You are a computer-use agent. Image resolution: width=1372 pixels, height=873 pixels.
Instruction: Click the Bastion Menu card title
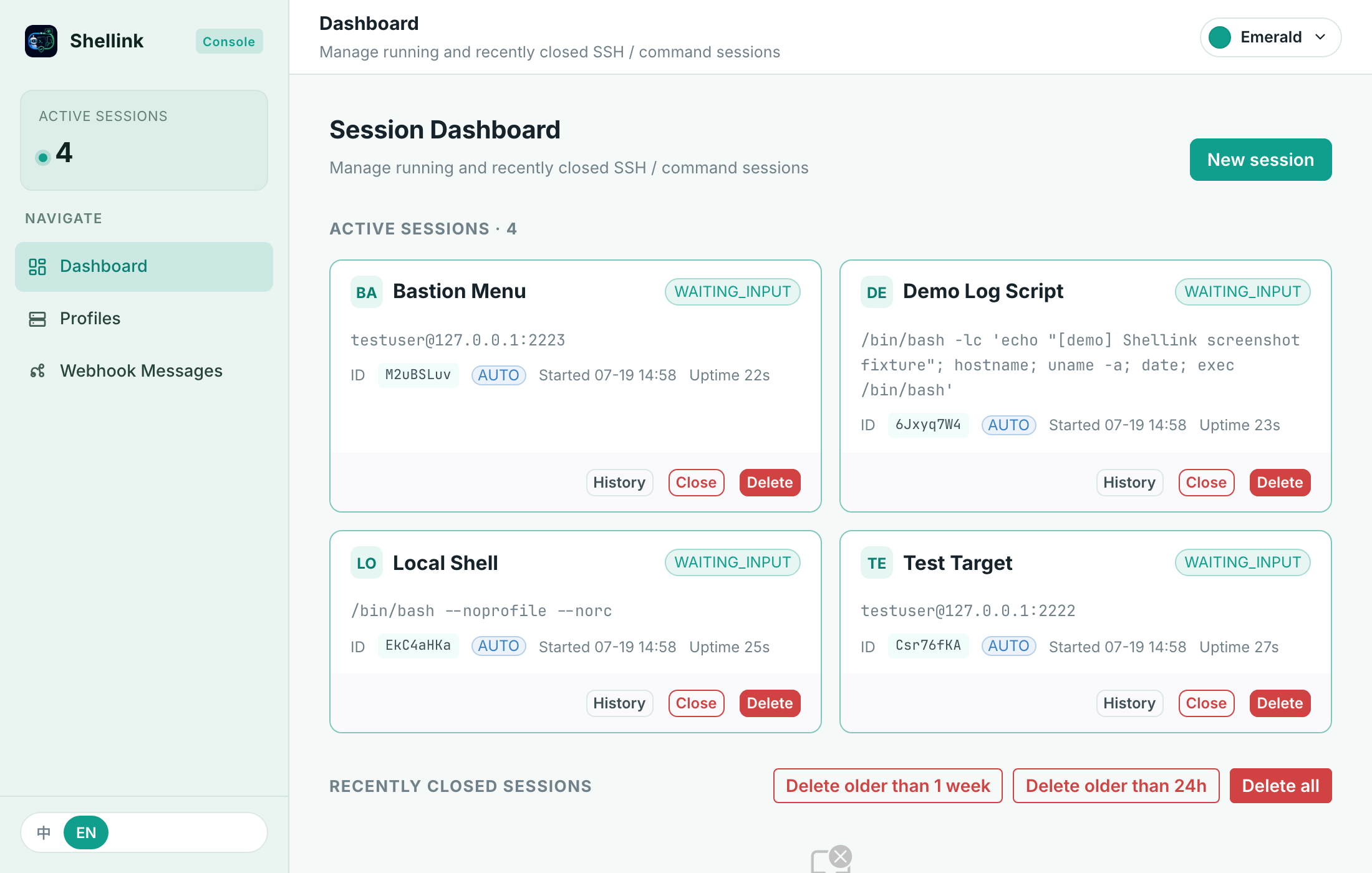coord(460,291)
